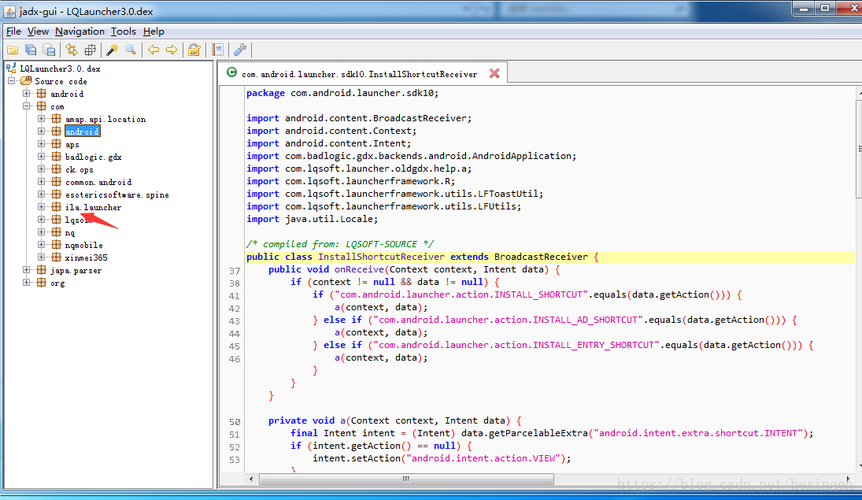This screenshot has width=862, height=500.
Task: Navigate forward with the right arrow
Action: (x=172, y=50)
